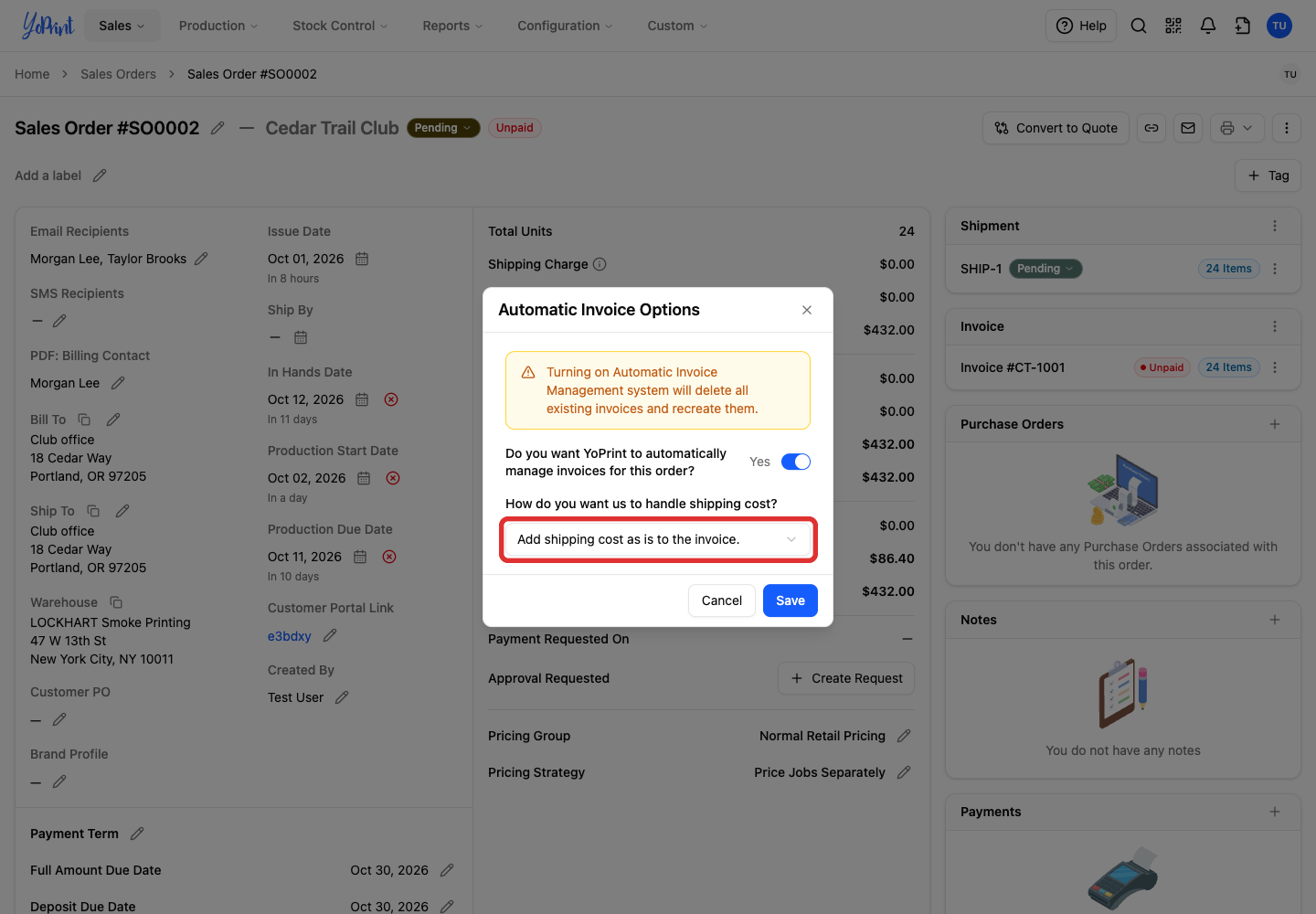The width and height of the screenshot is (1316, 914).
Task: Click the Tag button
Action: tap(1268, 175)
